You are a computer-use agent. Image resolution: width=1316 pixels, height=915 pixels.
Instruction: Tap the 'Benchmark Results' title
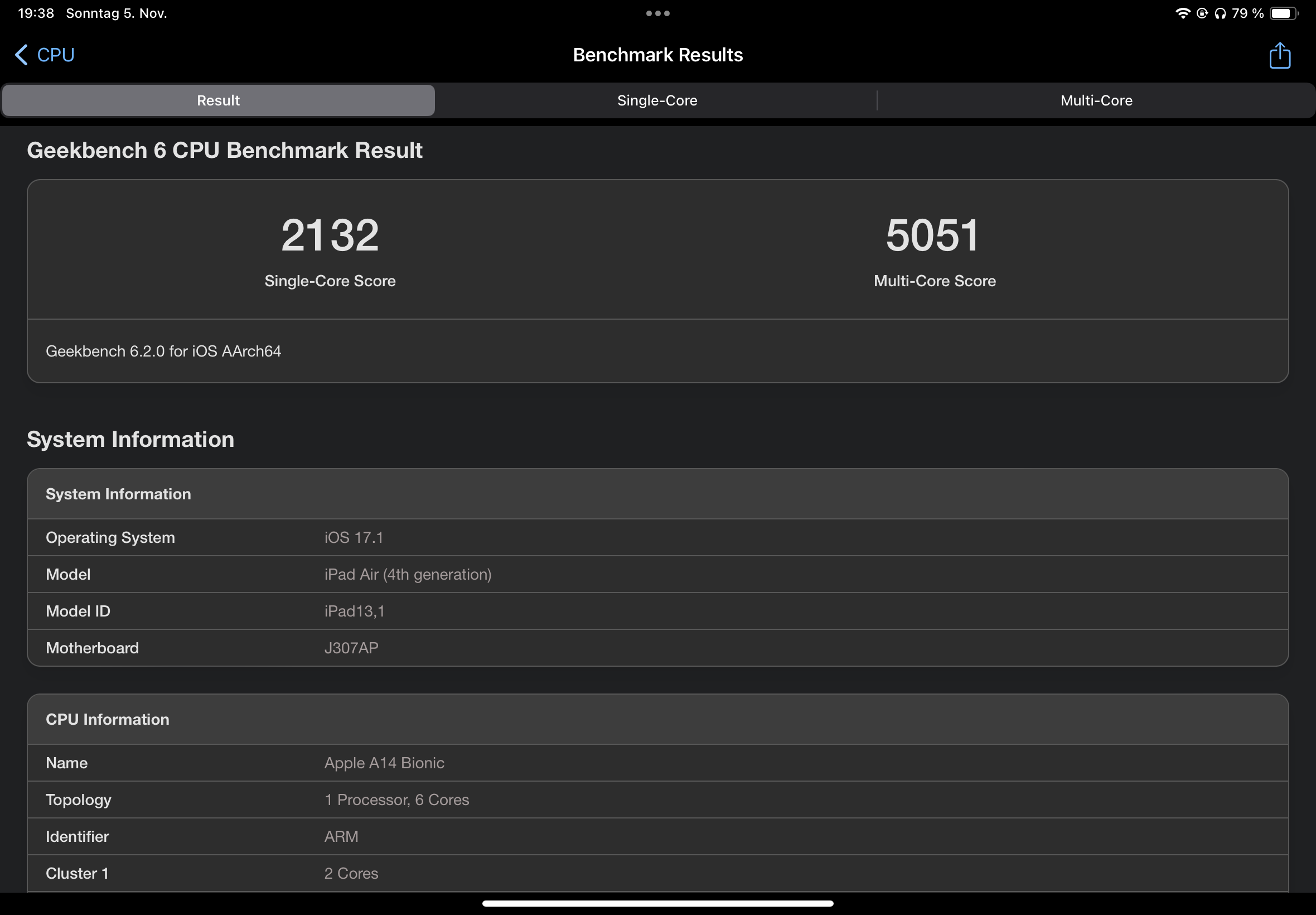[657, 55]
